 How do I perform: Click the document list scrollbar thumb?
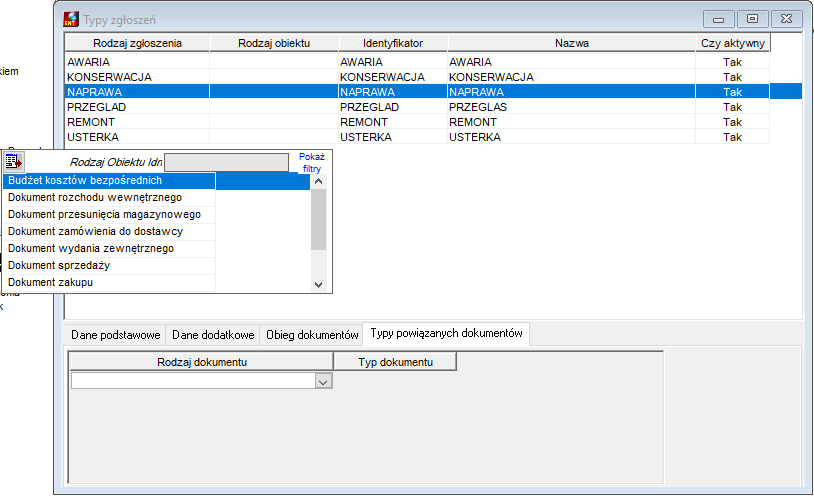point(319,220)
